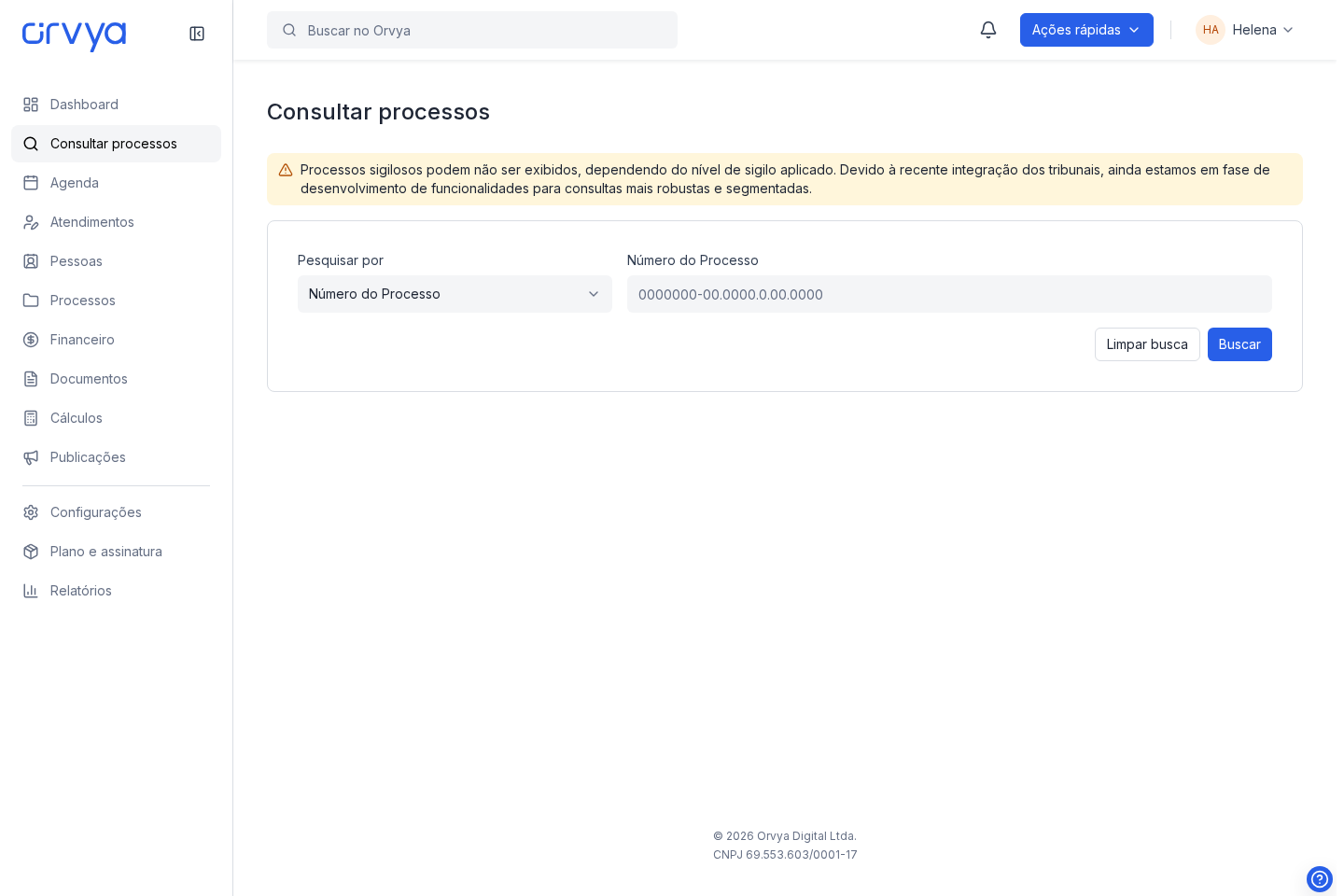The width and height of the screenshot is (1344, 896).
Task: Go to Dashboard in sidebar
Action: (116, 105)
